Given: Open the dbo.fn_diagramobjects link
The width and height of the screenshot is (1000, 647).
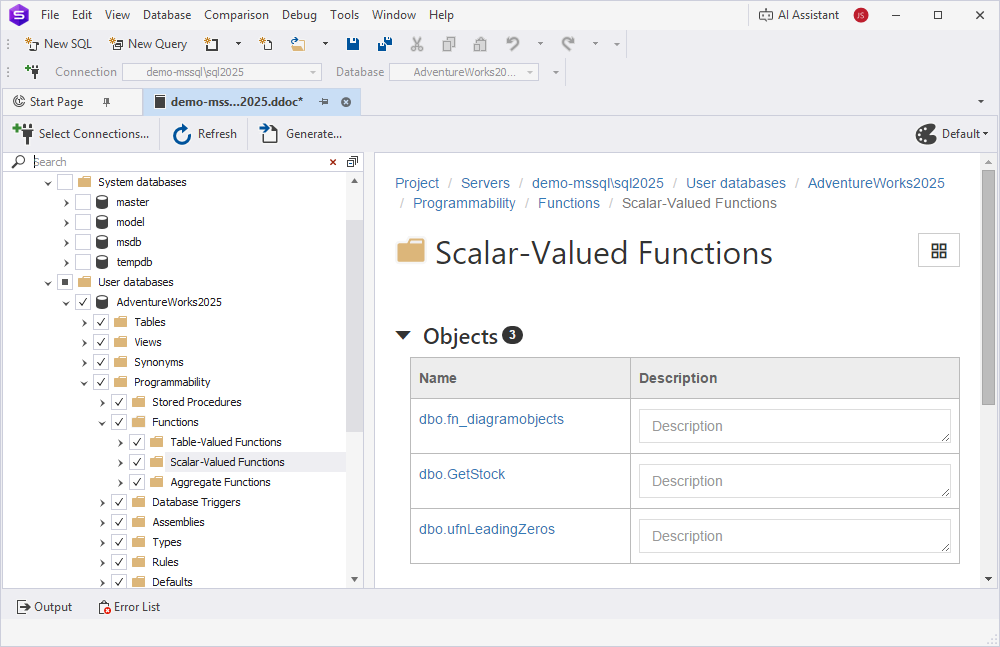Looking at the screenshot, I should (491, 419).
